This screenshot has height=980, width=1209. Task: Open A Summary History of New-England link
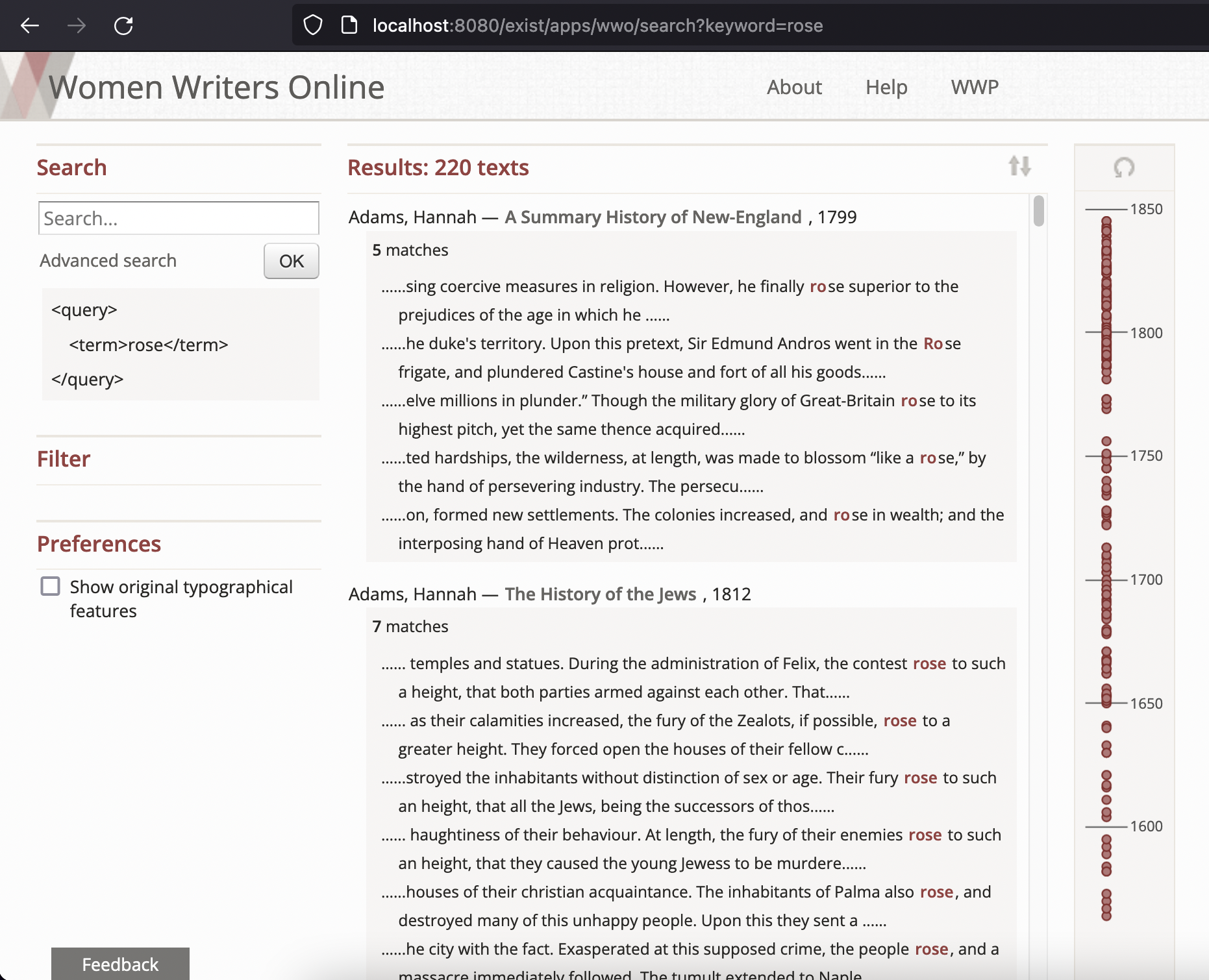tap(653, 217)
